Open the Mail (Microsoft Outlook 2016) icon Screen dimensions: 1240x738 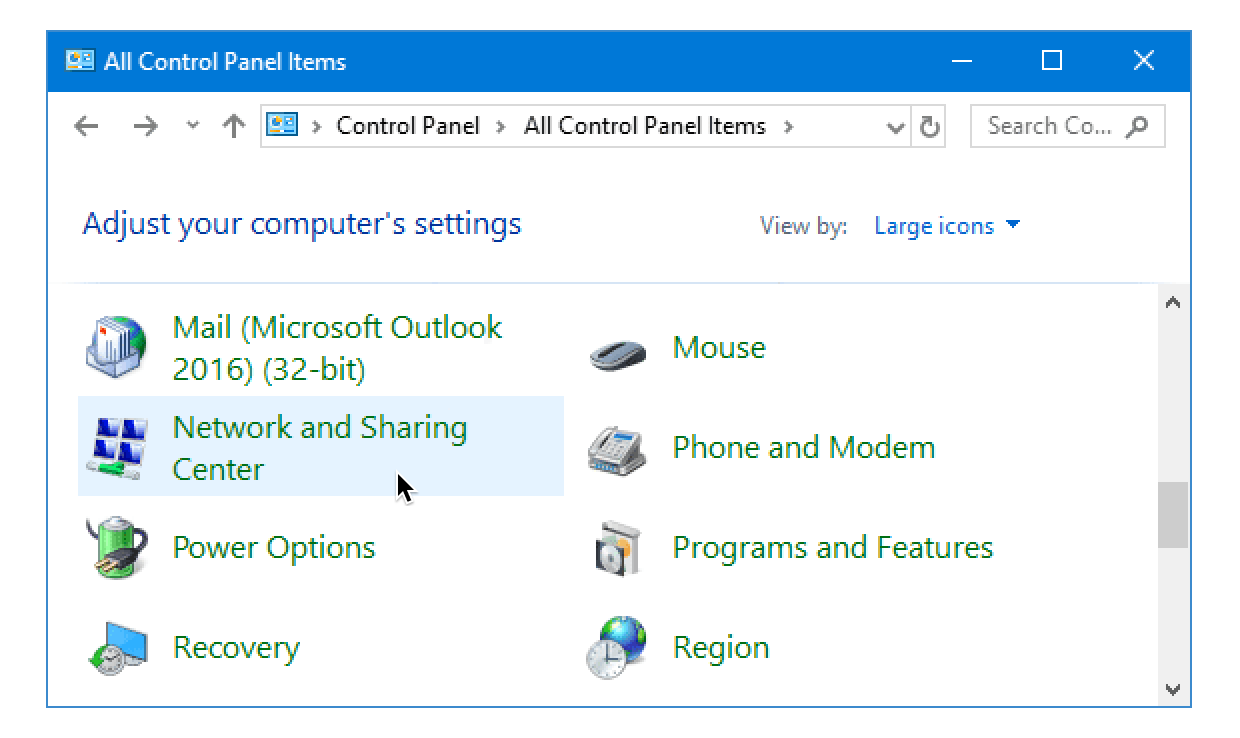click(116, 347)
